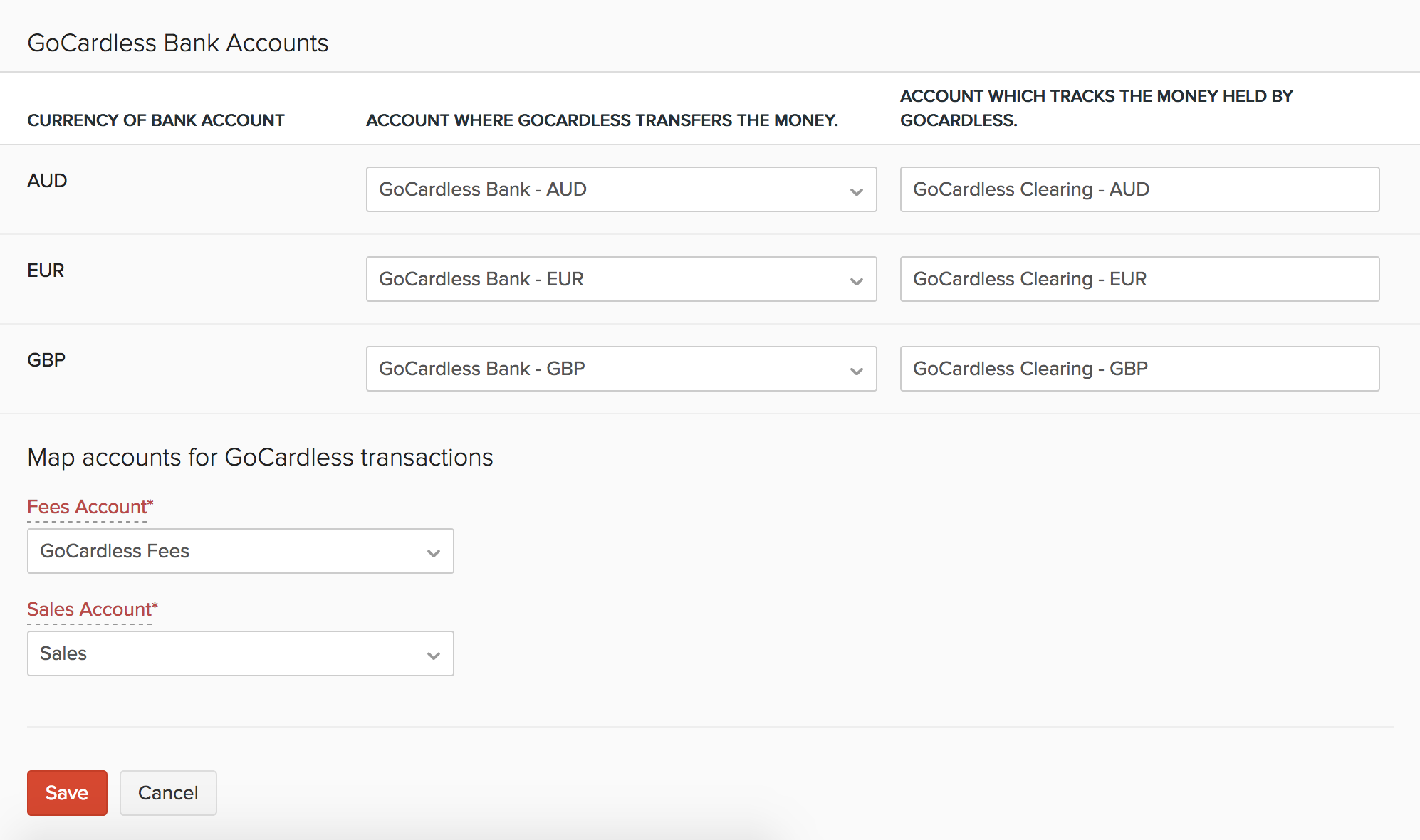
Task: Click chevron arrow in EUR bank dropdown
Action: tap(856, 281)
